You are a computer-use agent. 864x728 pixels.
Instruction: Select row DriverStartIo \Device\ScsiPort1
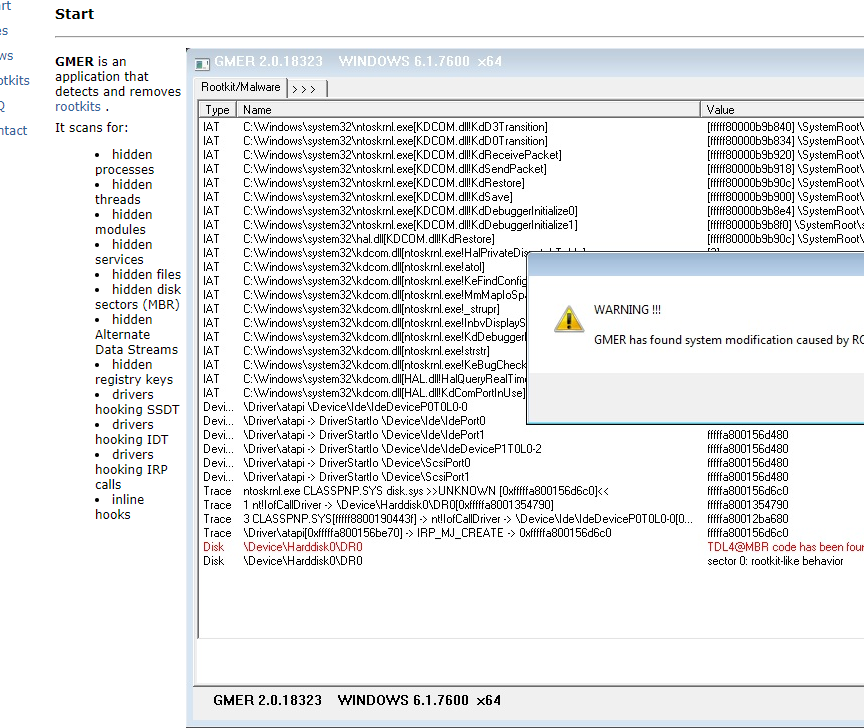(x=531, y=477)
